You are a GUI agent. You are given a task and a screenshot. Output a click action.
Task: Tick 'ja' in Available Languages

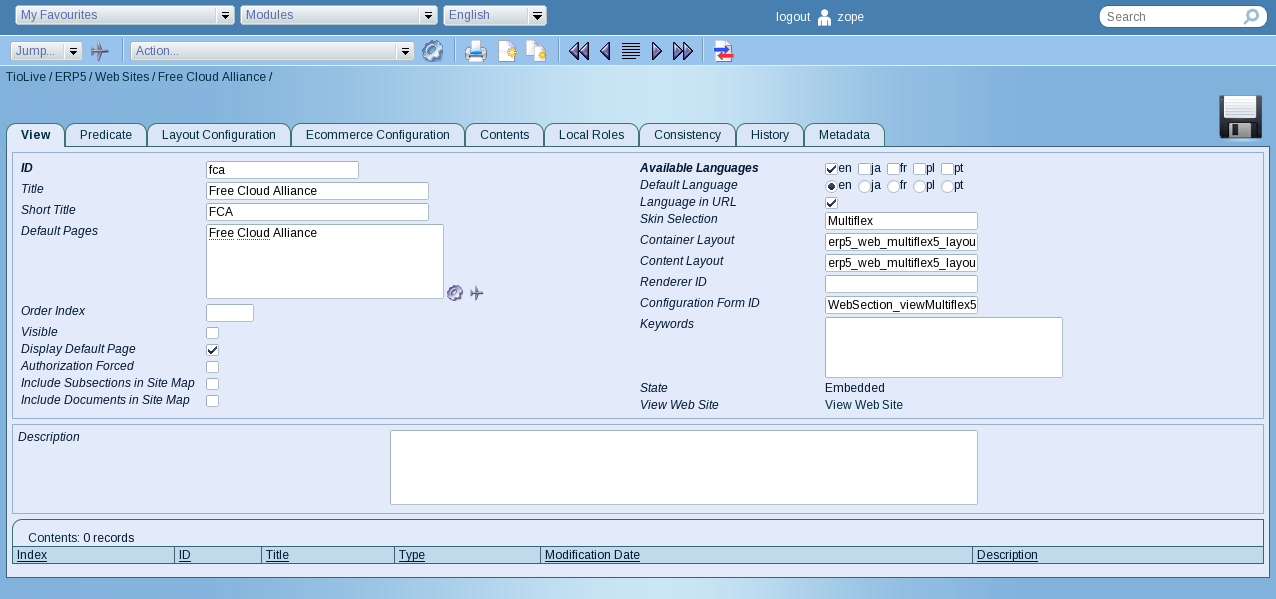pos(864,169)
